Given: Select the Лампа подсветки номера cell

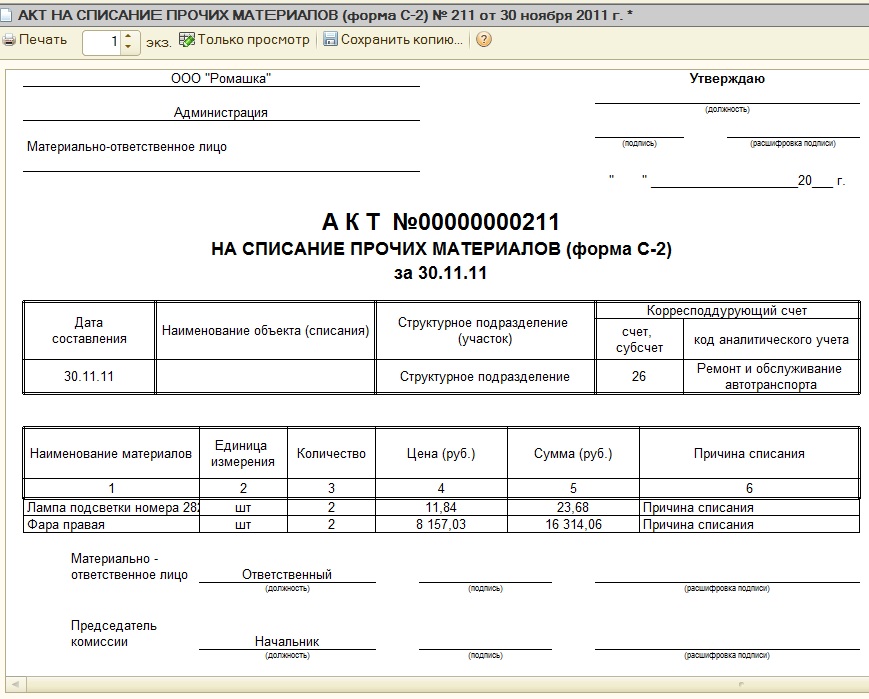Looking at the screenshot, I should tap(111, 507).
